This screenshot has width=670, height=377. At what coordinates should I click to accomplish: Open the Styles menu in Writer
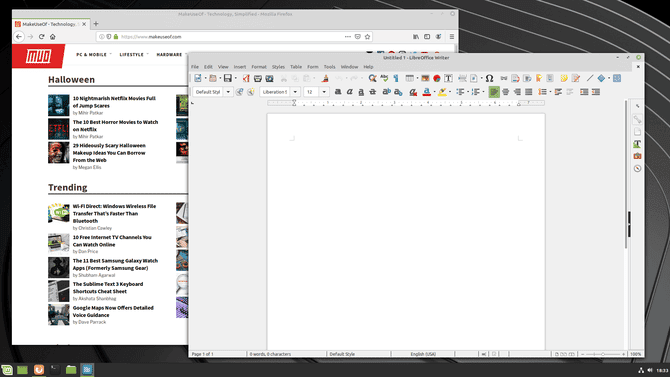click(278, 67)
